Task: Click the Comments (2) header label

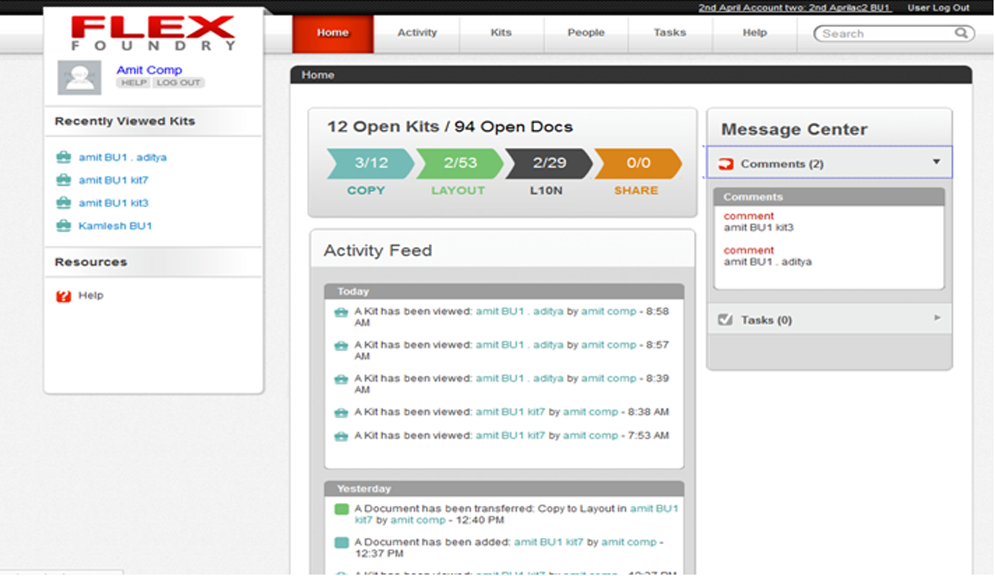Action: point(782,164)
